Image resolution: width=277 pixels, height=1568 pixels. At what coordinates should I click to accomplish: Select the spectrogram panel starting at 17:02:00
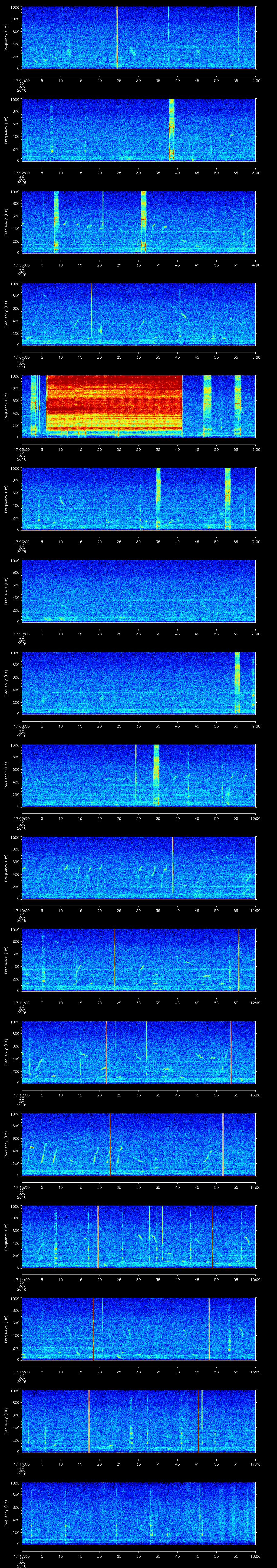coord(138,130)
